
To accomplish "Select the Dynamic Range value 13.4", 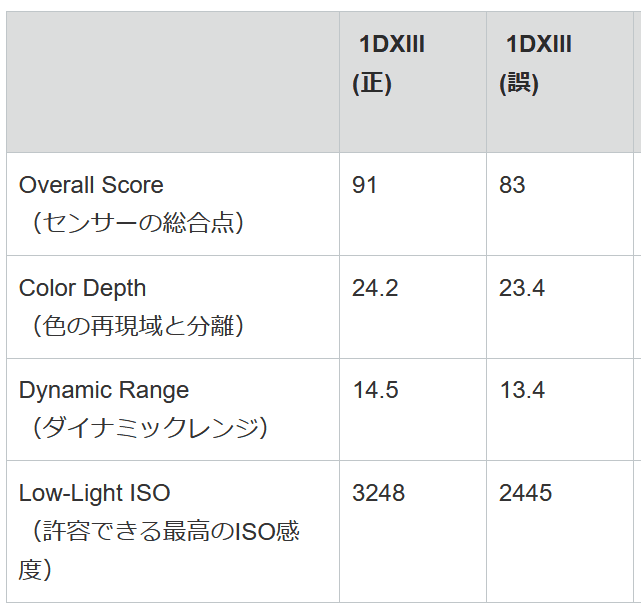I will [522, 390].
